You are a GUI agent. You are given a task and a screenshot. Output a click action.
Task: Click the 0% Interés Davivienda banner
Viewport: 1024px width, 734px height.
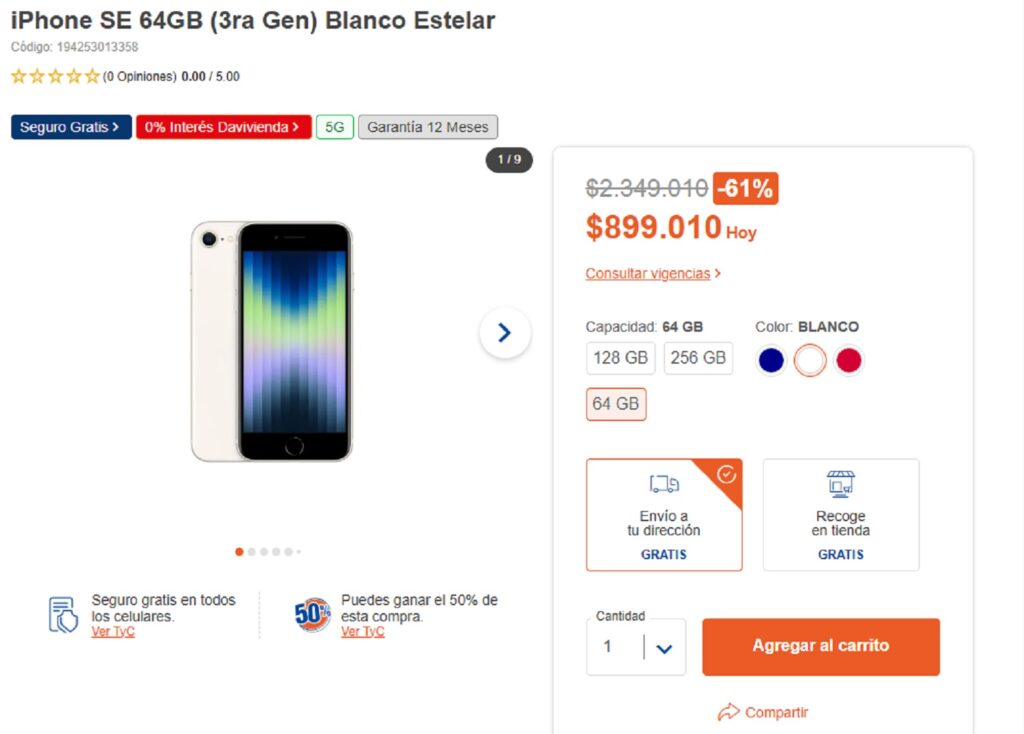coord(222,127)
